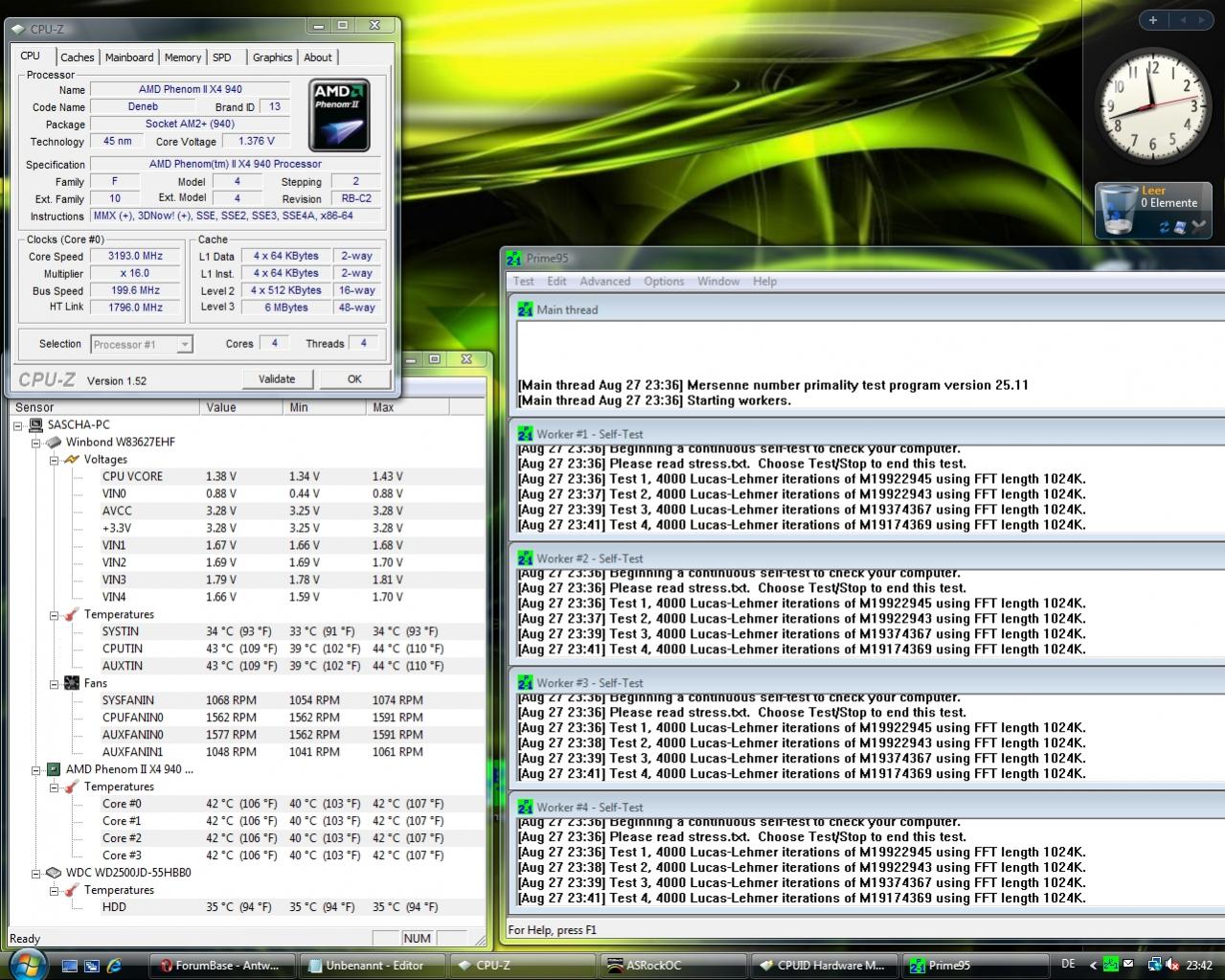Switch to Unbenannt - Editor taskbar button

tap(373, 965)
